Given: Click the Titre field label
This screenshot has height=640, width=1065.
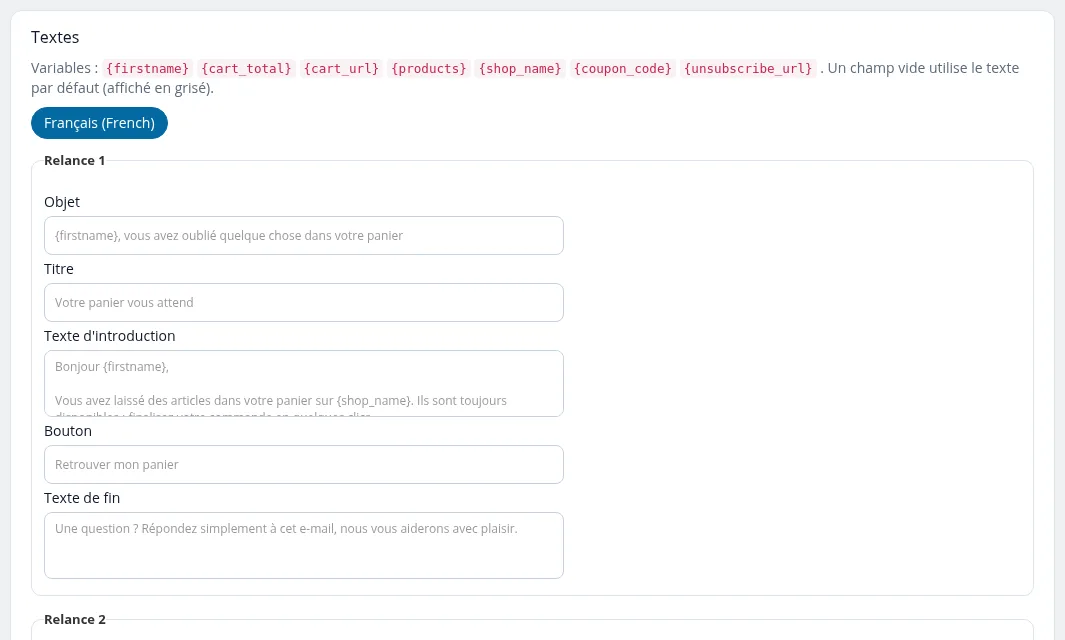Looking at the screenshot, I should [59, 269].
